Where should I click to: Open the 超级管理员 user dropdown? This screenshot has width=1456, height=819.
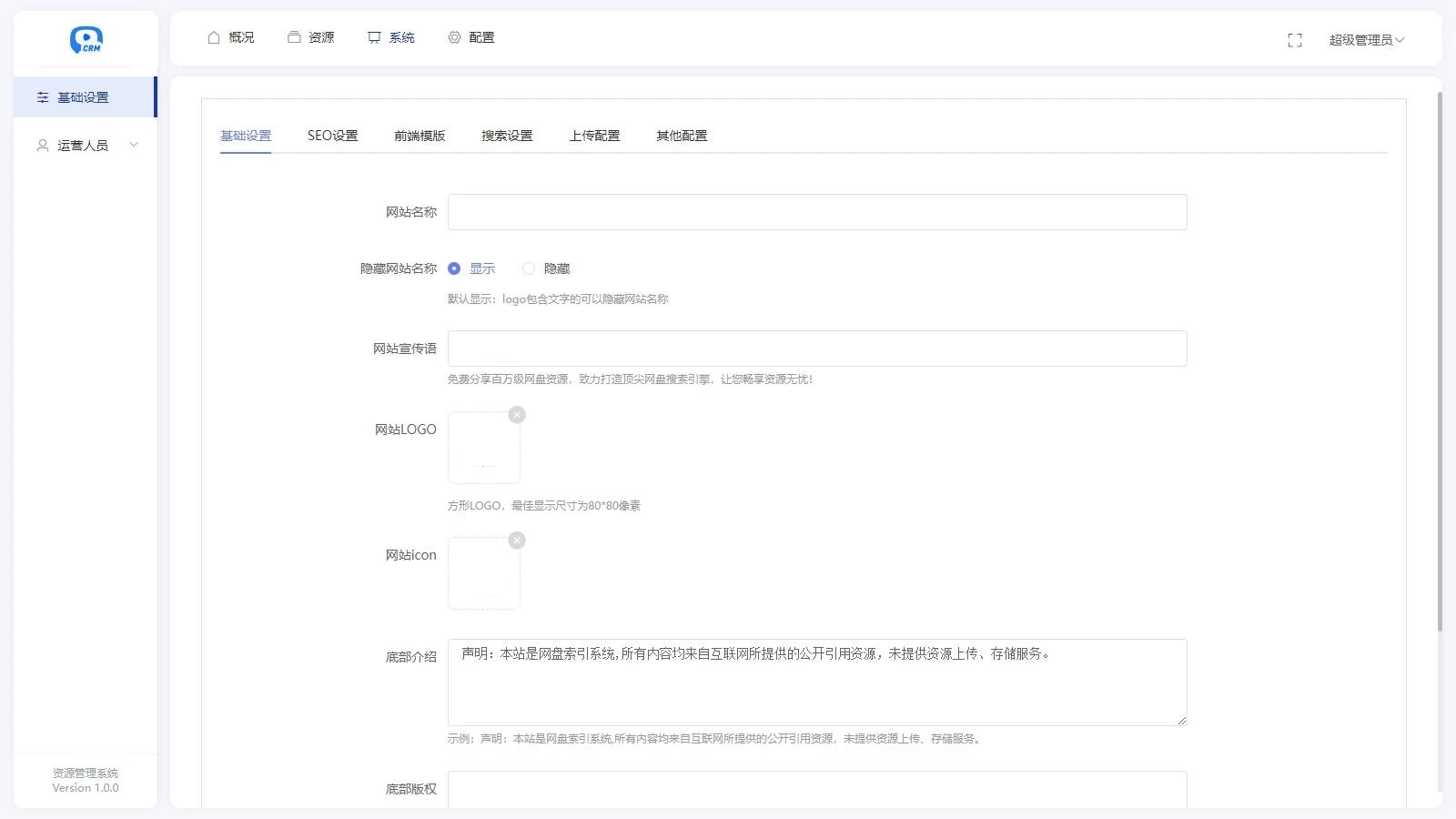coord(1366,40)
